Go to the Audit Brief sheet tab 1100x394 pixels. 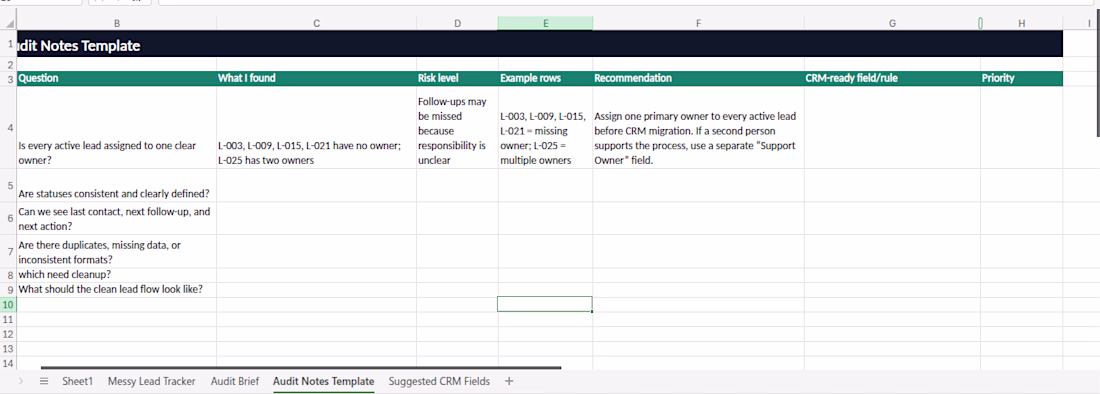(235, 381)
